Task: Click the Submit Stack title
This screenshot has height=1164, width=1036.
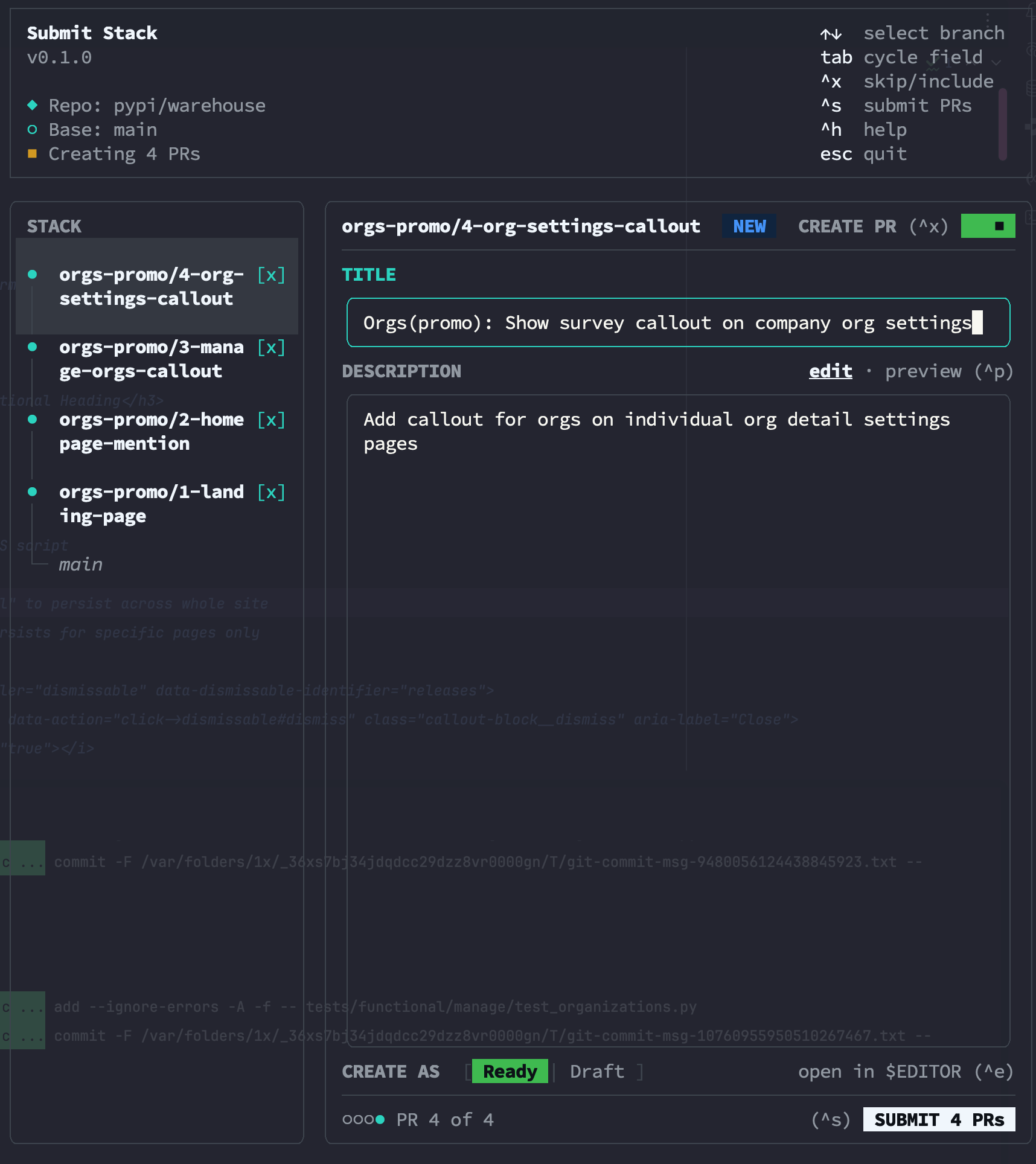Action: point(92,33)
